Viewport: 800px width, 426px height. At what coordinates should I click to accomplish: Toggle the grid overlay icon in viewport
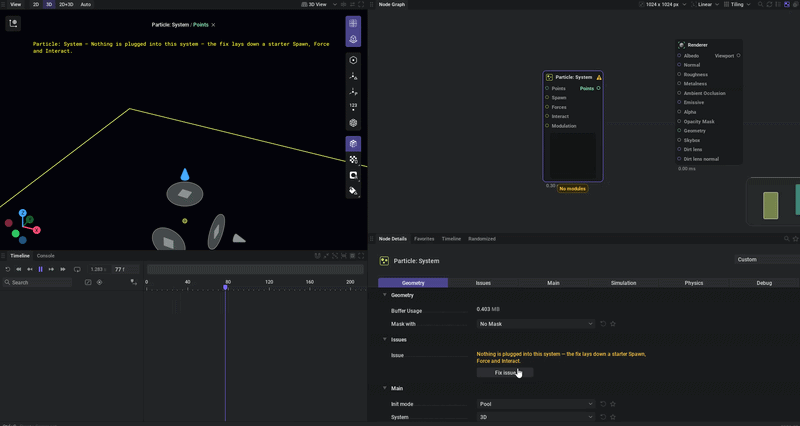coord(353,23)
